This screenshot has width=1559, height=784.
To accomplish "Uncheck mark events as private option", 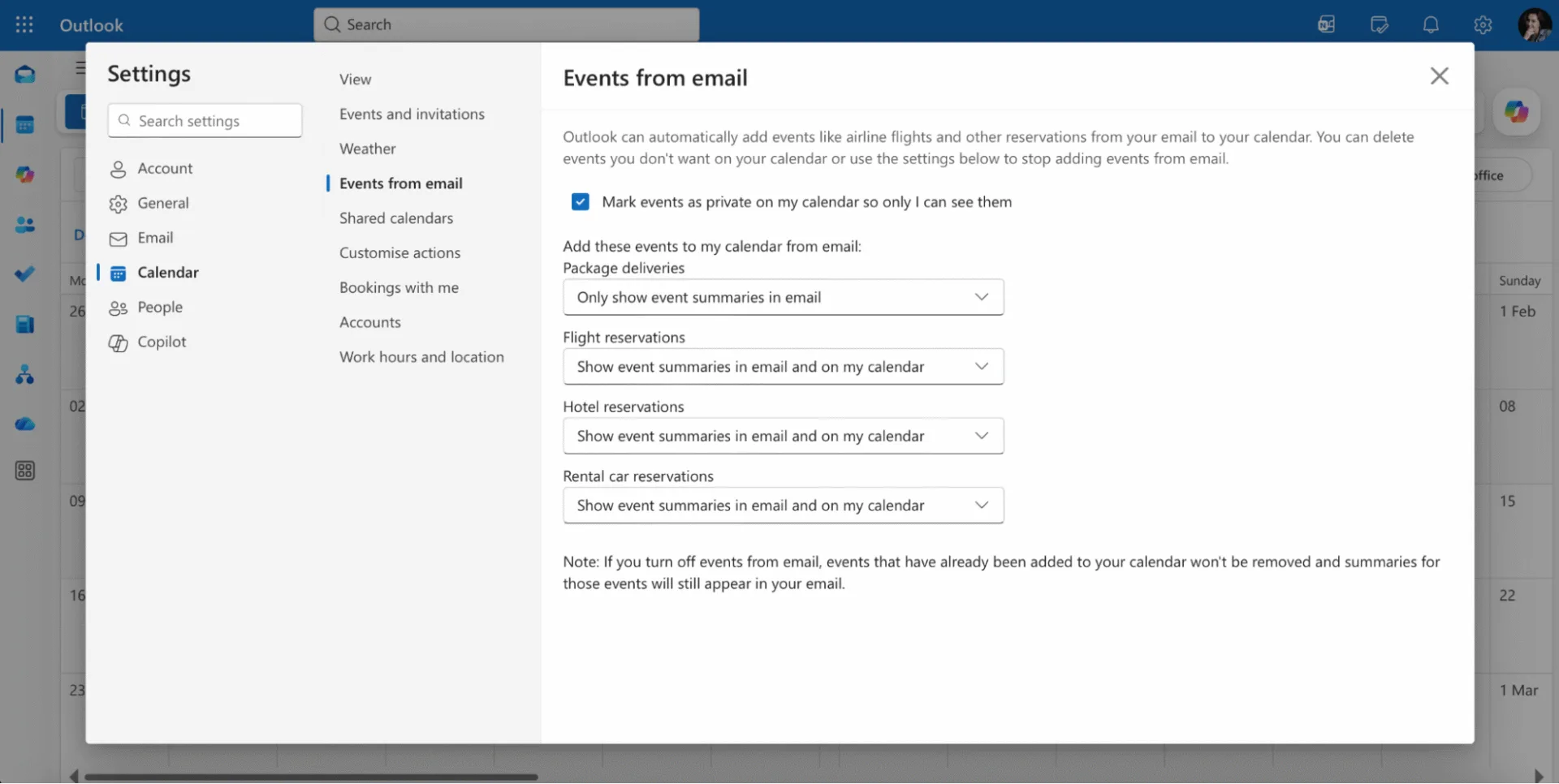I will click(580, 201).
